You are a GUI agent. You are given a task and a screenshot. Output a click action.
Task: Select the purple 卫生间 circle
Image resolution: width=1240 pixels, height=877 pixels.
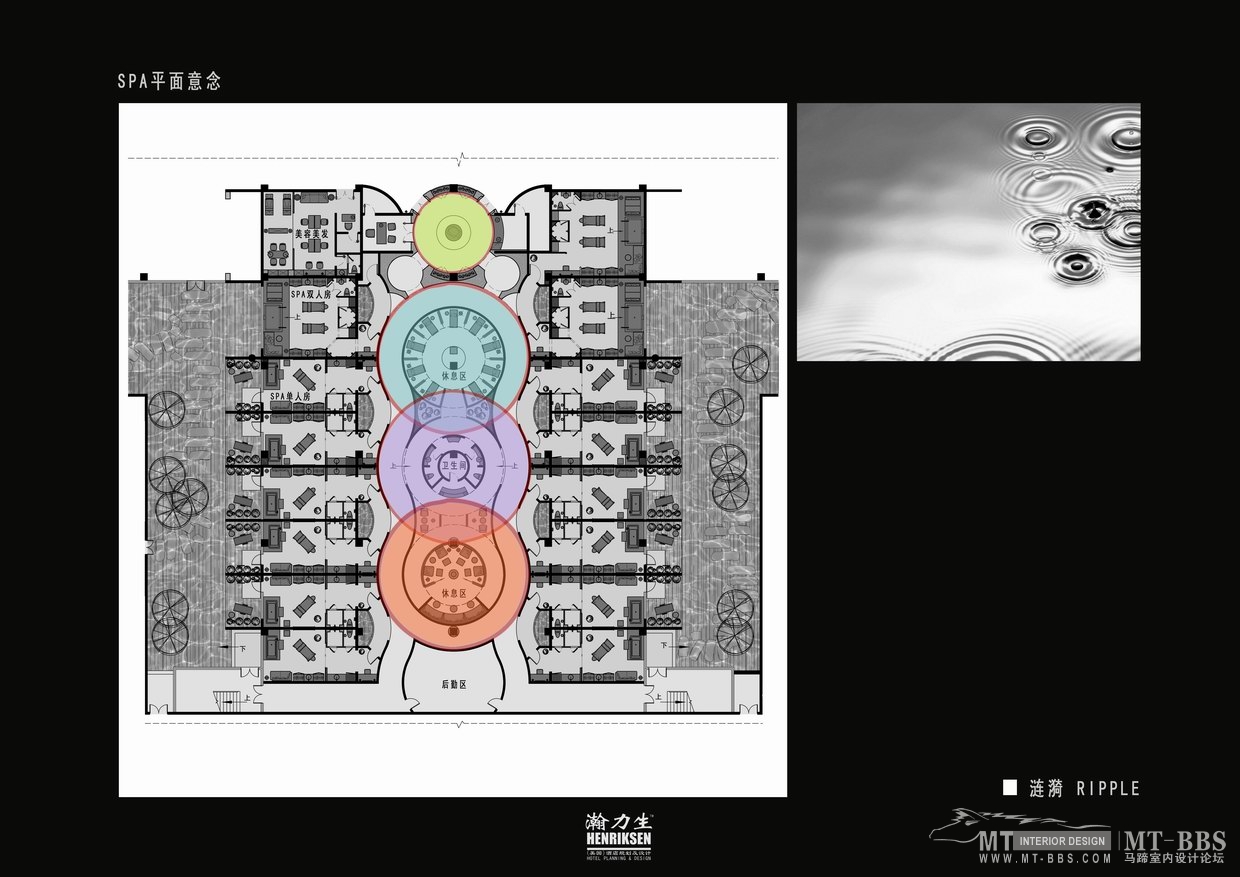(x=453, y=463)
